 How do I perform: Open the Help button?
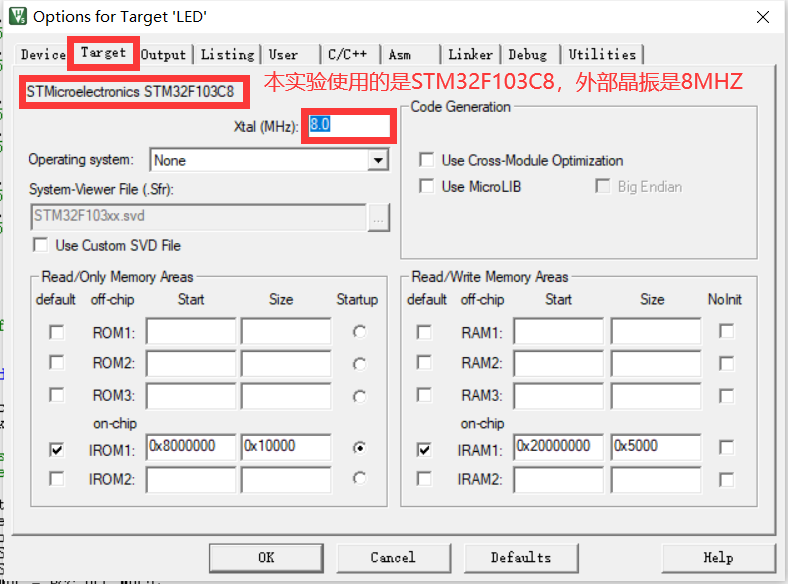click(x=719, y=557)
